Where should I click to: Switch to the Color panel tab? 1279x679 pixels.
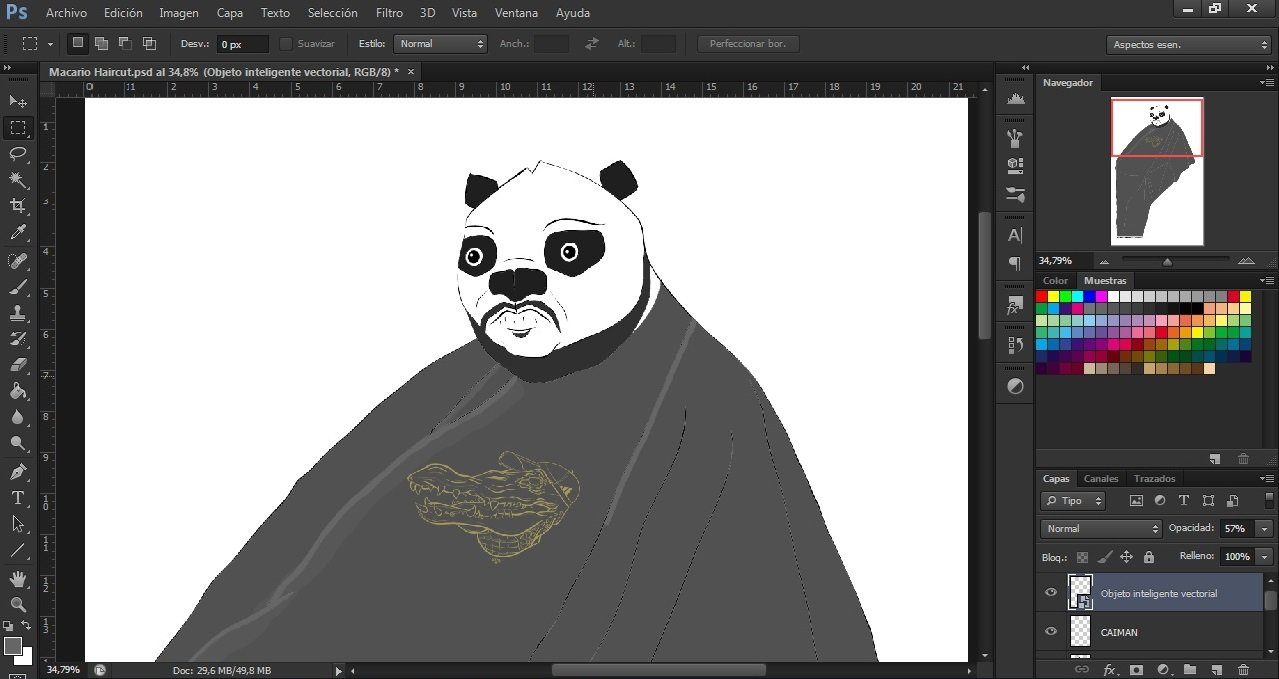tap(1056, 280)
